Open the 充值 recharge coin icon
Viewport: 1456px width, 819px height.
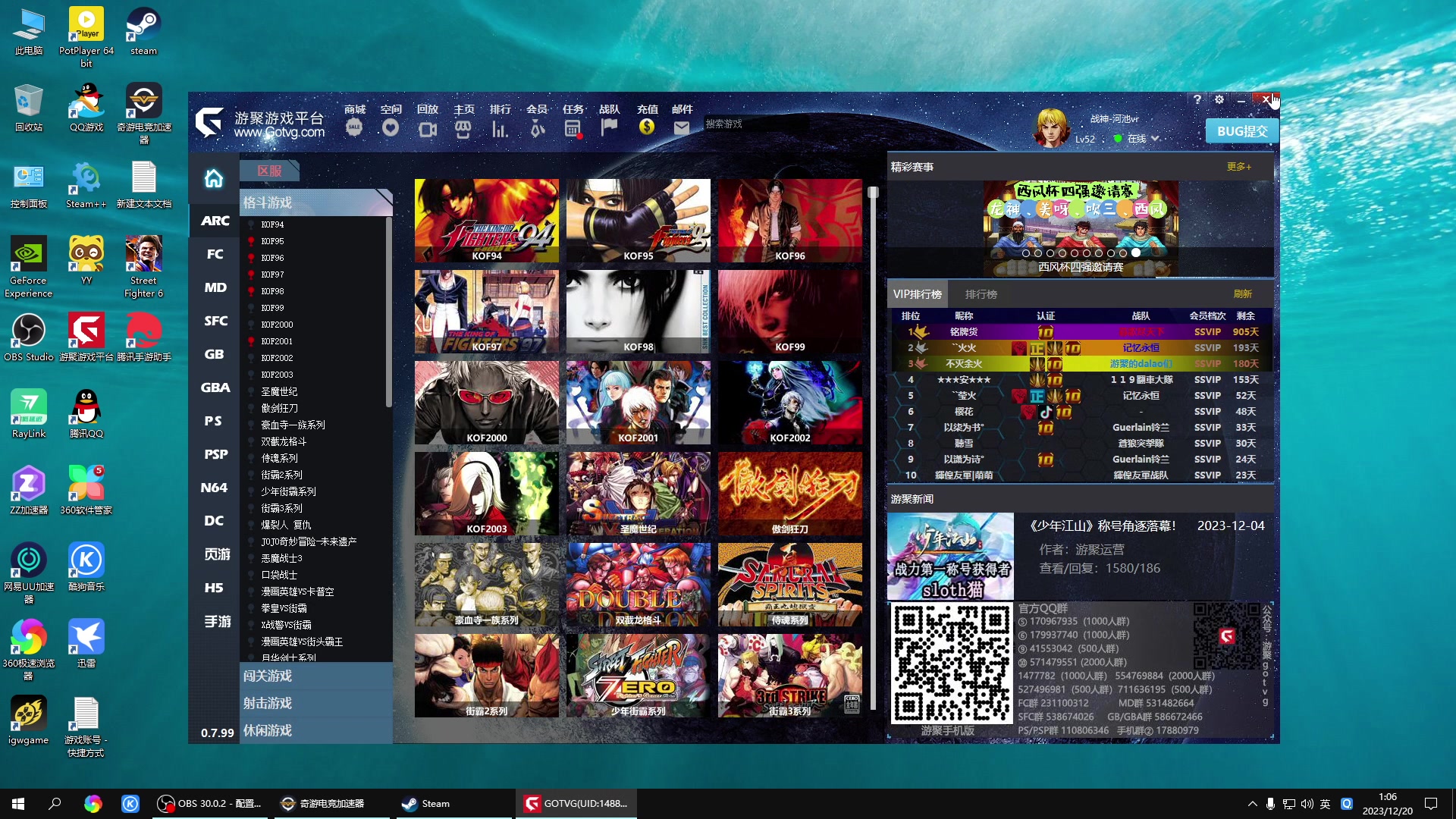pos(647,127)
